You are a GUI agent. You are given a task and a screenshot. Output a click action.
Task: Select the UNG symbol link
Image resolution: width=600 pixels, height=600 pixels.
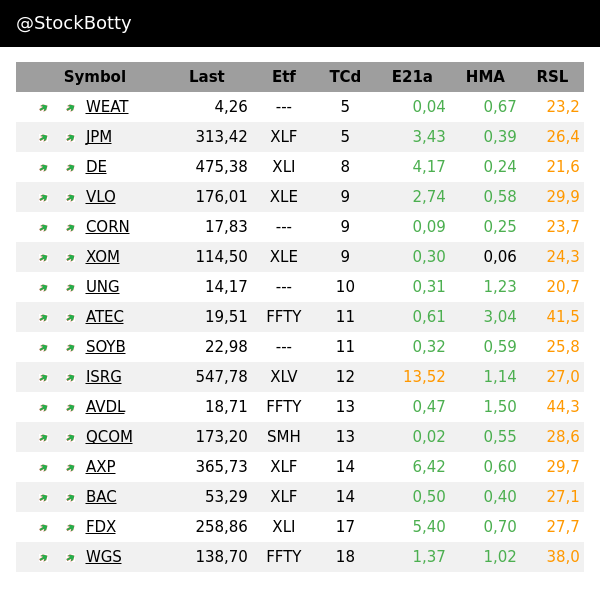pos(102,287)
